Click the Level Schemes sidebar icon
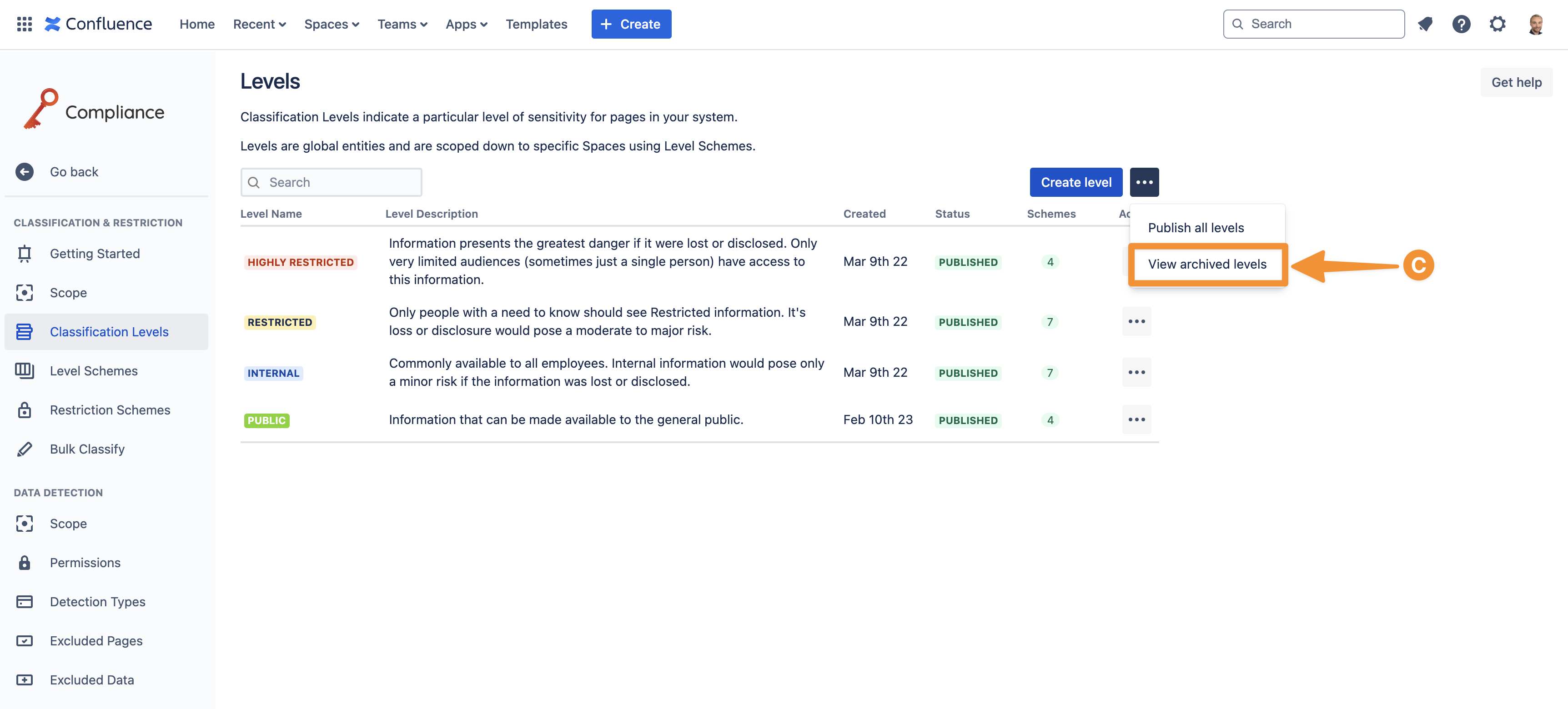 25,370
